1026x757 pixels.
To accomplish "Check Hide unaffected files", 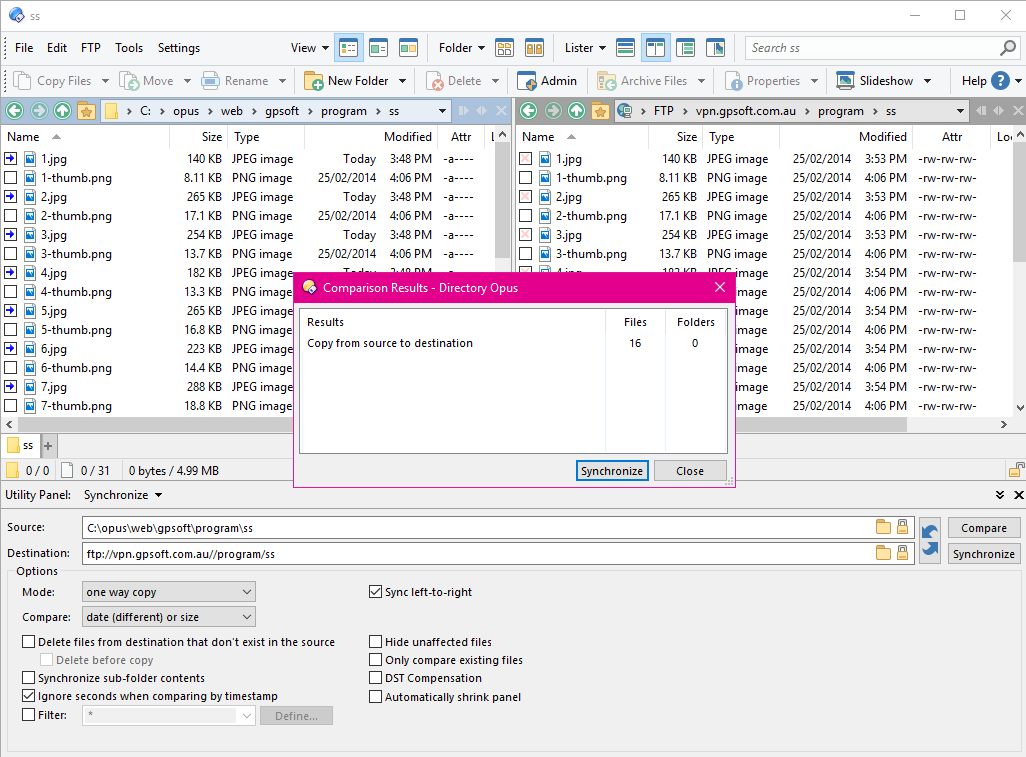I will [376, 641].
